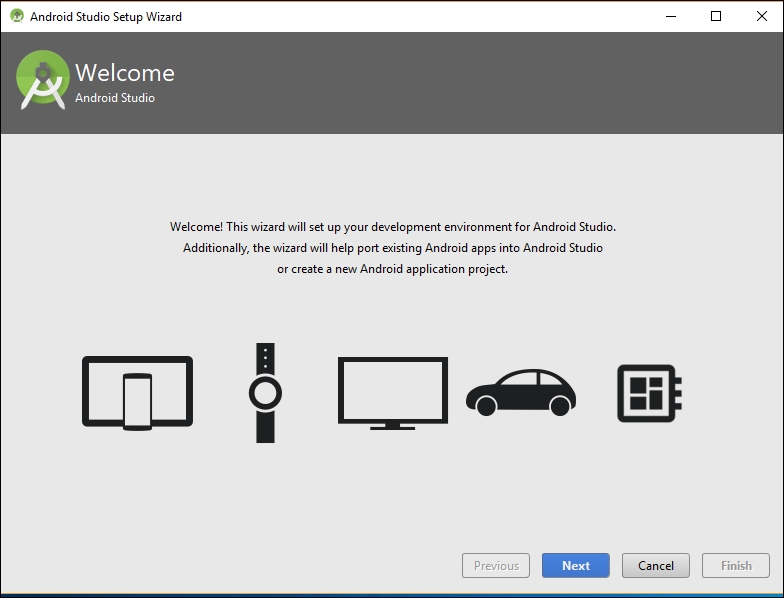
Task: Click the Cancel button
Action: pyautogui.click(x=656, y=566)
